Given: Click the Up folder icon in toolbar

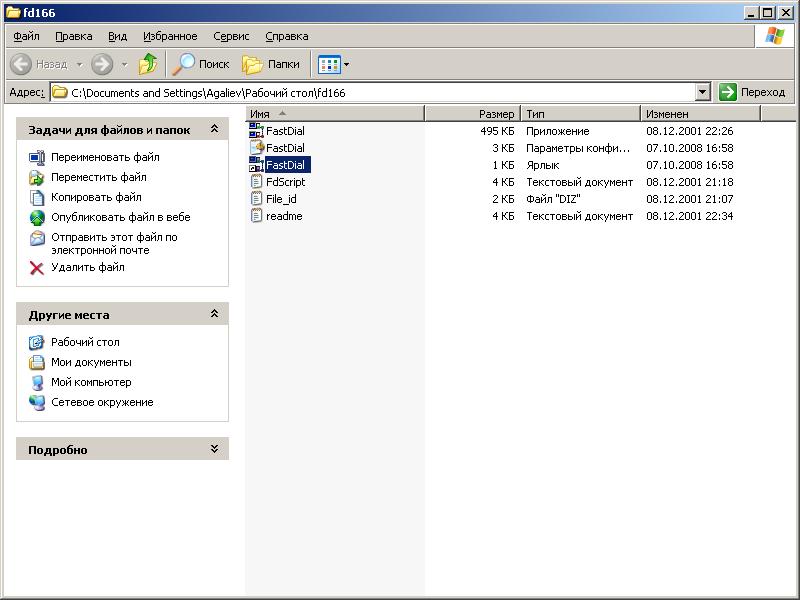Looking at the screenshot, I should 148,64.
